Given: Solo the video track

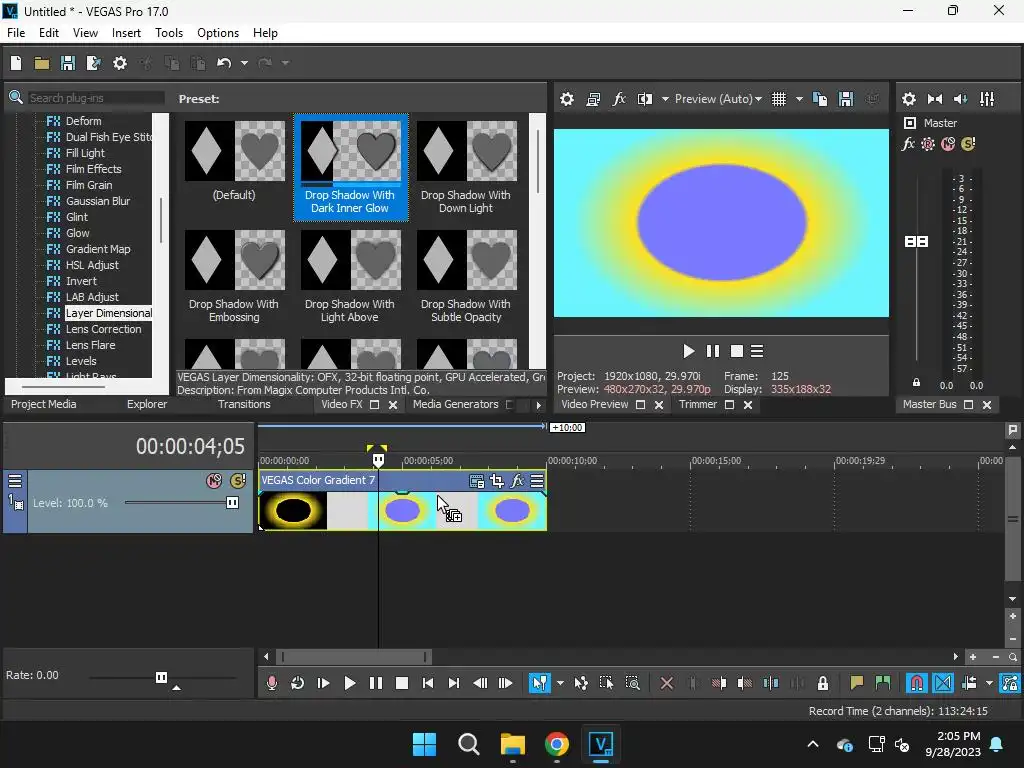Looking at the screenshot, I should [x=238, y=481].
